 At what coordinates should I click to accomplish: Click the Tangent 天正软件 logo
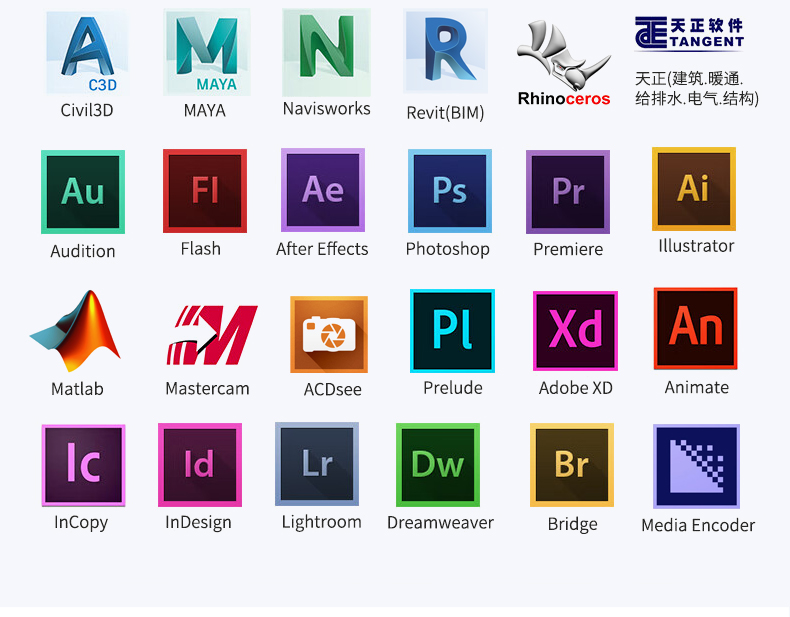pos(689,33)
